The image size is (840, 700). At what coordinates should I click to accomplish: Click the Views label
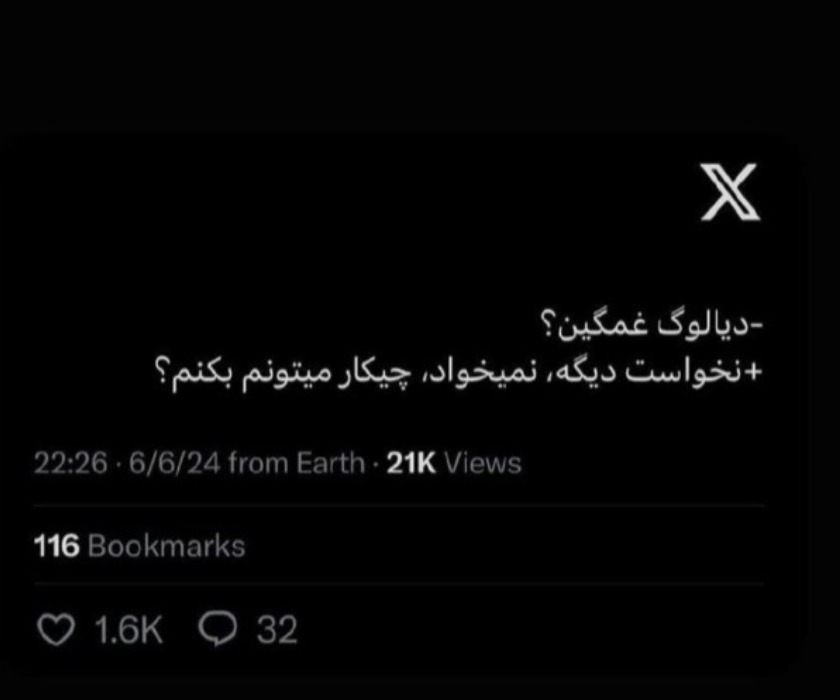click(483, 463)
